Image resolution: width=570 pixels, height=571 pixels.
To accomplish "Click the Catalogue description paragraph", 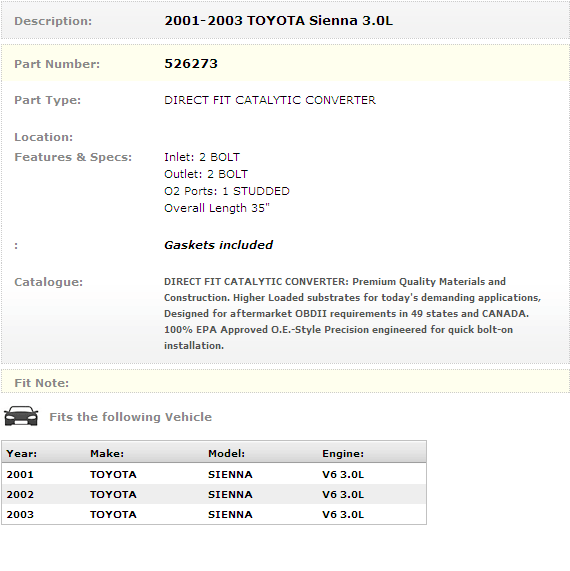I will [353, 314].
